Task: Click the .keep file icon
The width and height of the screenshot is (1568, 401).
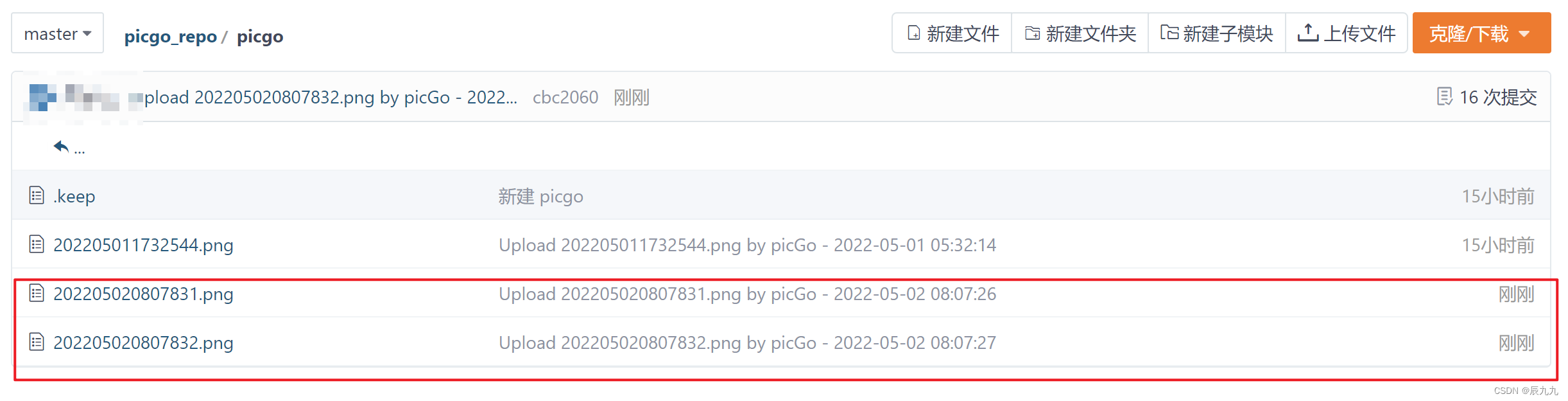Action: click(37, 195)
